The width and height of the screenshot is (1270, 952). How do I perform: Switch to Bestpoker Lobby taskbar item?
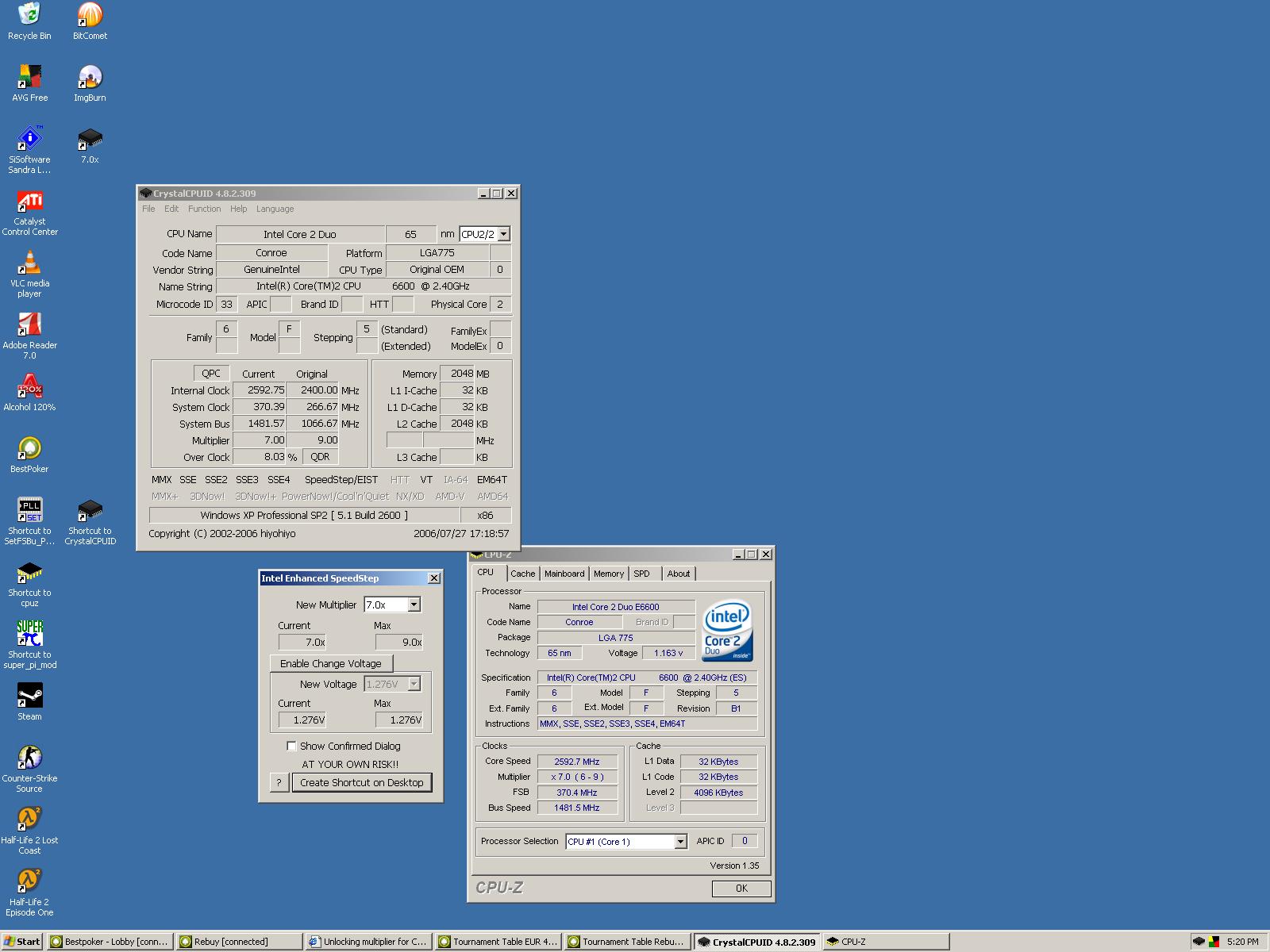click(x=110, y=942)
